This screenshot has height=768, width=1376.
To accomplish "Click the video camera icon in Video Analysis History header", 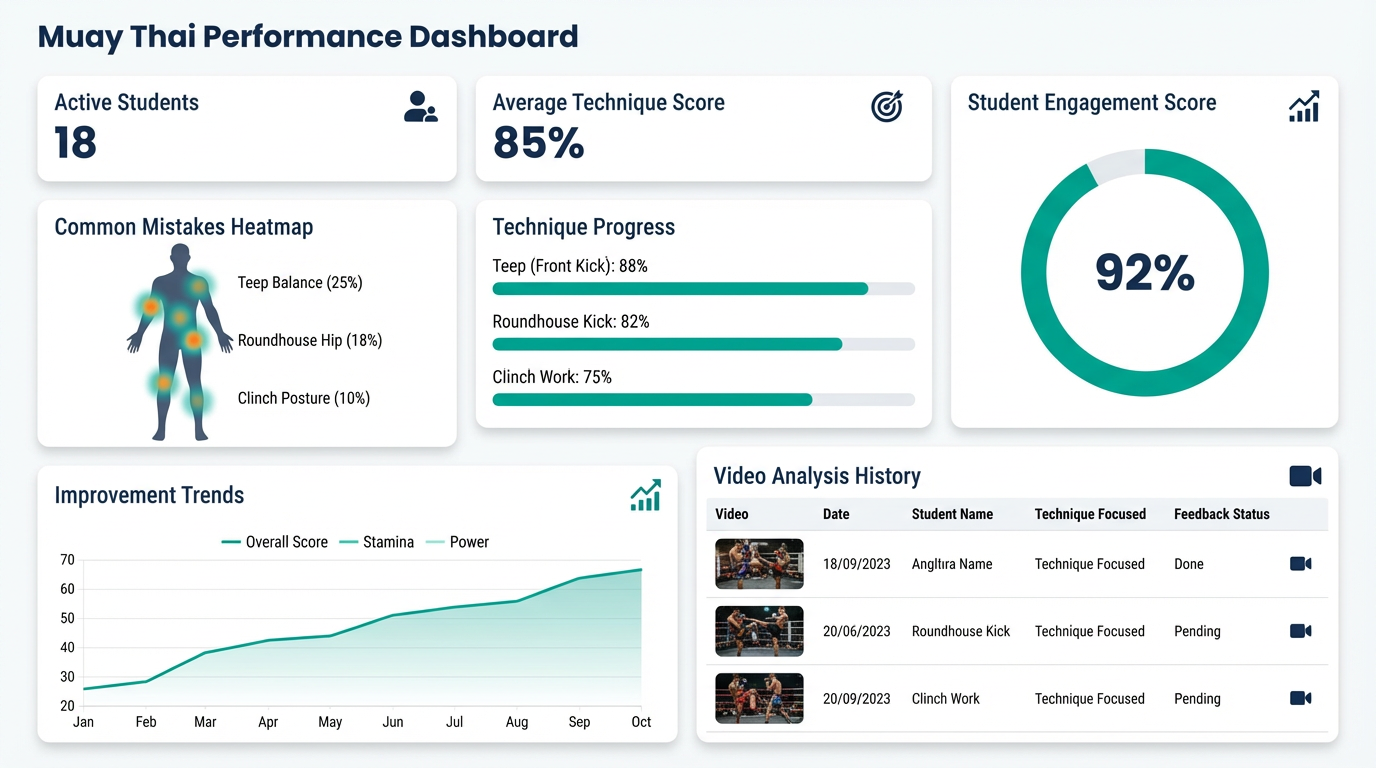I will [x=1305, y=476].
